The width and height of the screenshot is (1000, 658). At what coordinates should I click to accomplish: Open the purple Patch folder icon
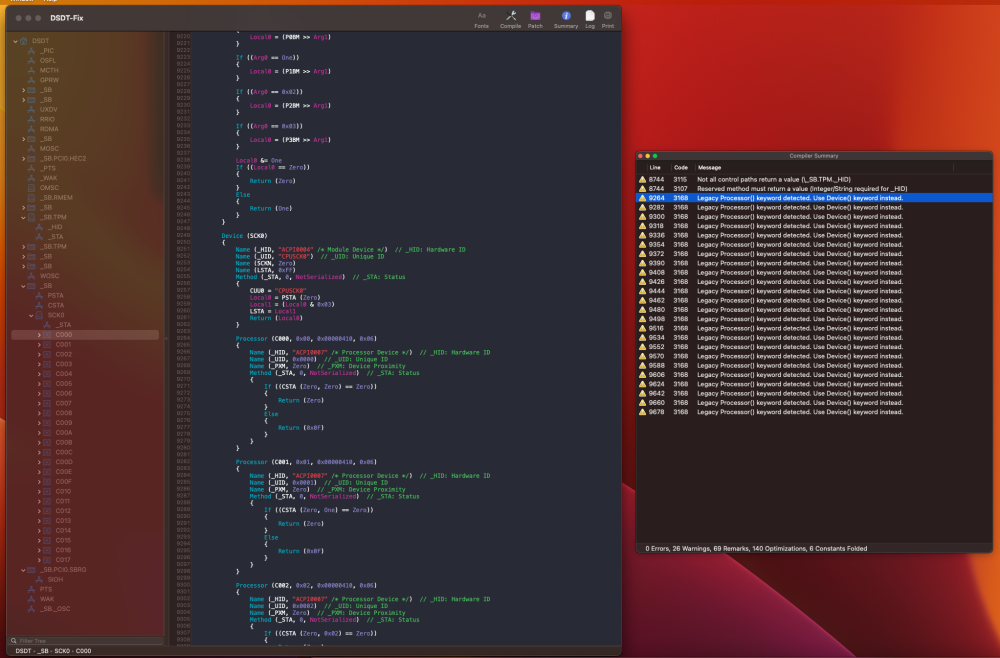pos(535,16)
